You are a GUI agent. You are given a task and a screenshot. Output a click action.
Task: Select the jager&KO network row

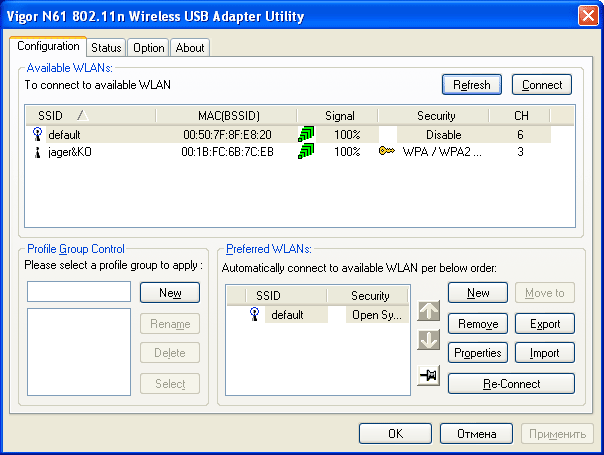(x=289, y=152)
